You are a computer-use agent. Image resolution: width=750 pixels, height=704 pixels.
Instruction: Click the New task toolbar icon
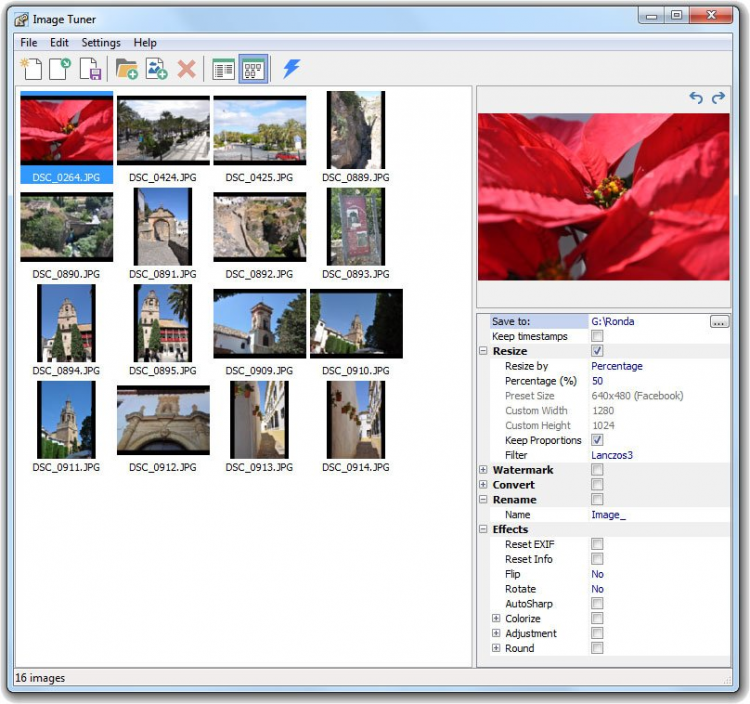coord(32,69)
